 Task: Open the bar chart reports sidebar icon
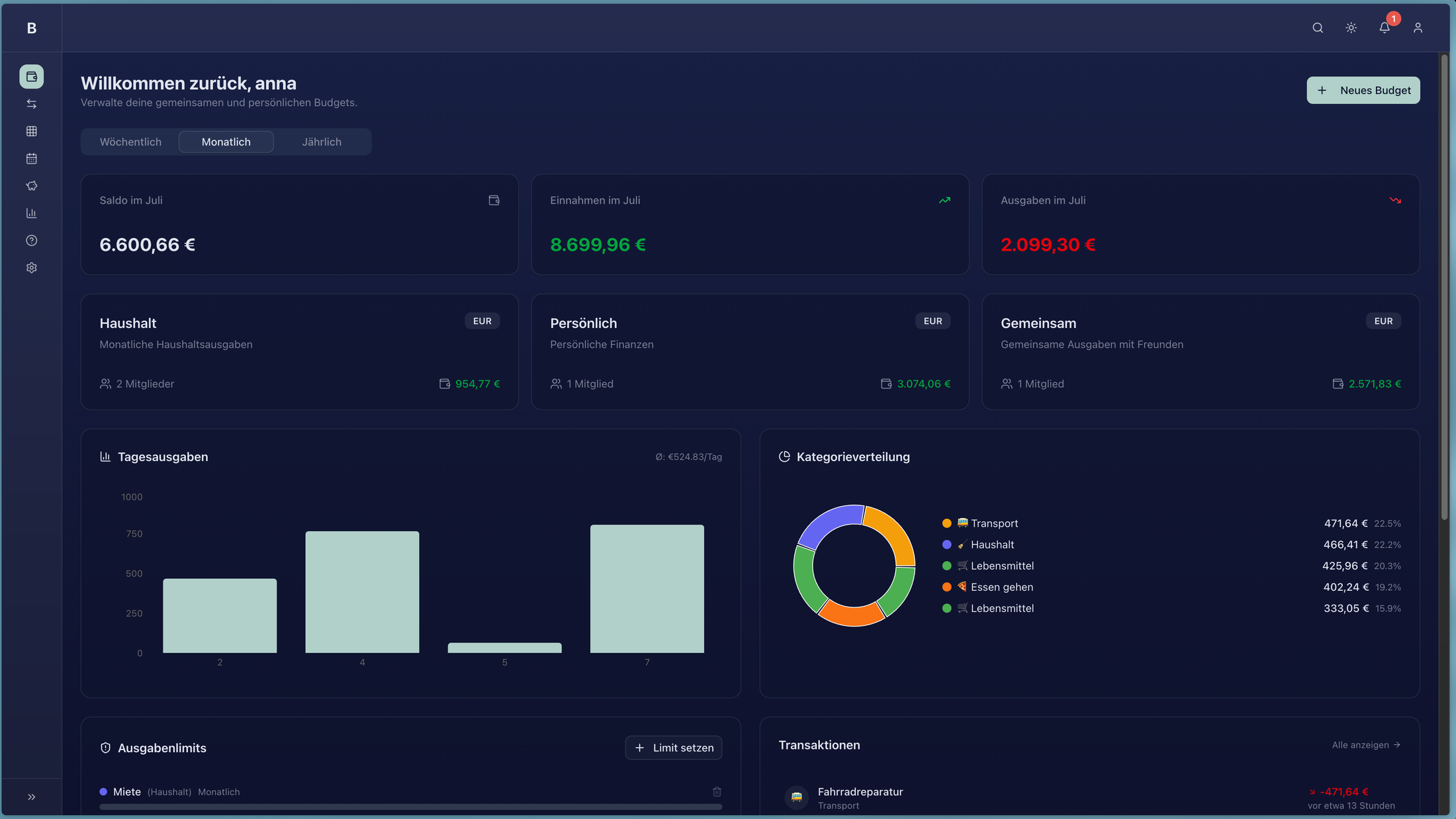tap(31, 213)
